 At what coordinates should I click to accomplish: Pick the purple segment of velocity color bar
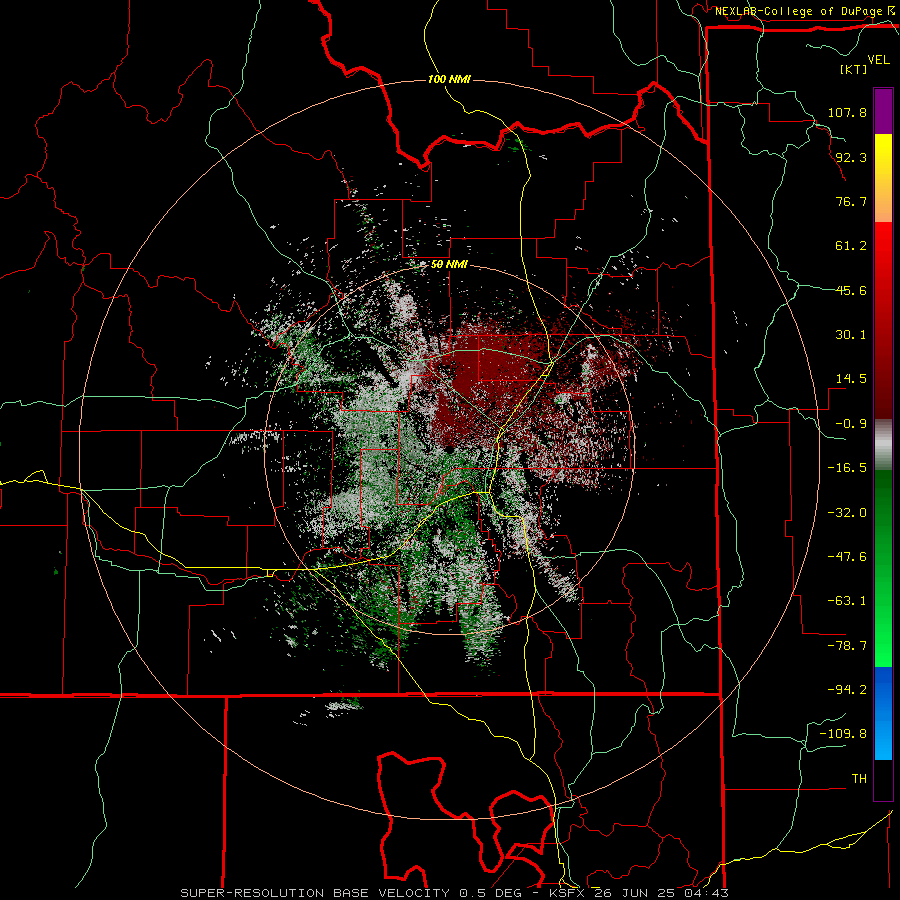click(883, 111)
